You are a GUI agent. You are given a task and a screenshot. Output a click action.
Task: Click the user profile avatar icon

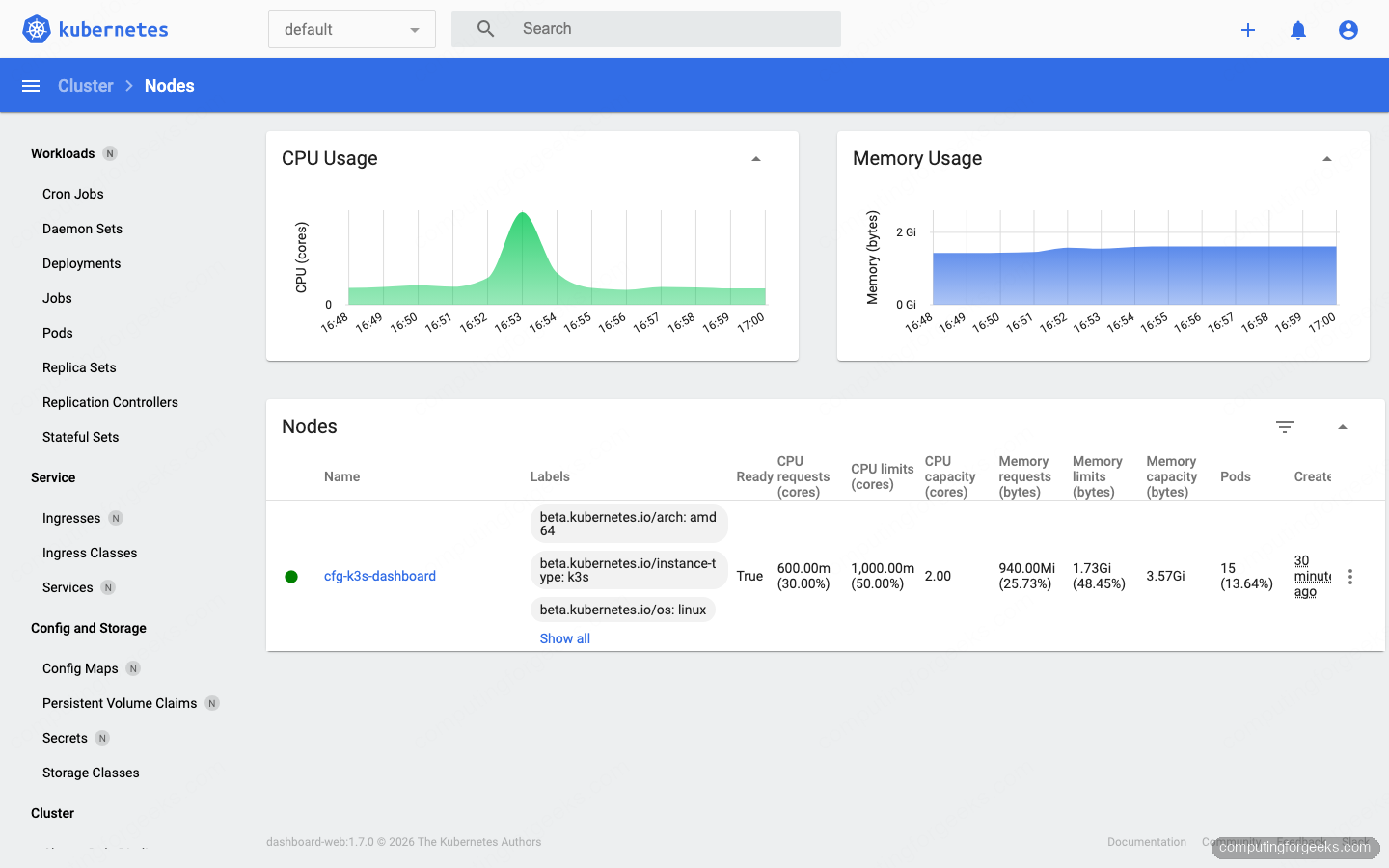point(1348,29)
